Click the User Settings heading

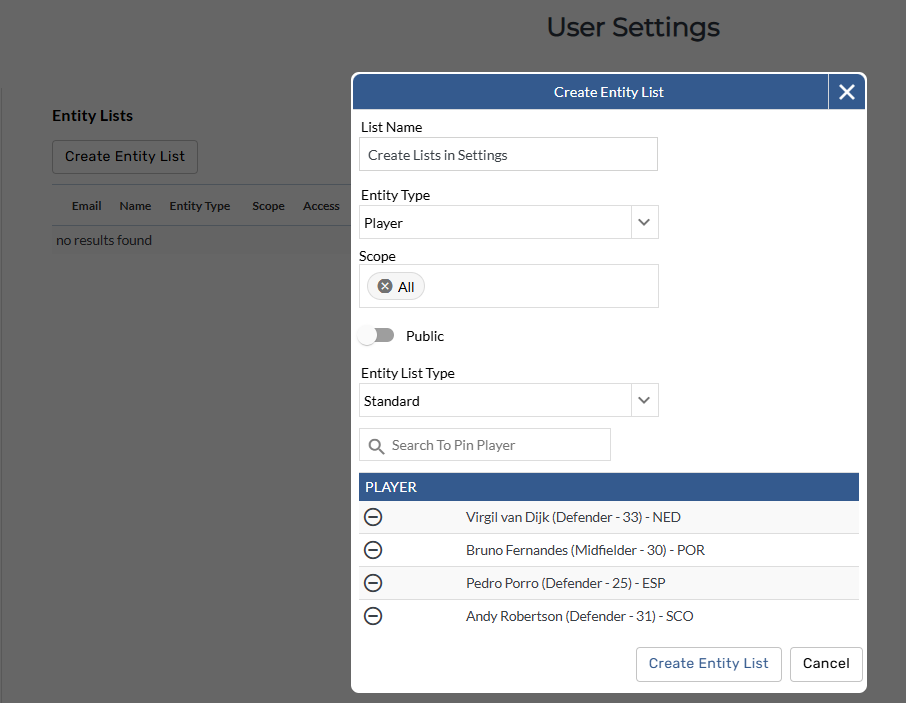tap(633, 27)
